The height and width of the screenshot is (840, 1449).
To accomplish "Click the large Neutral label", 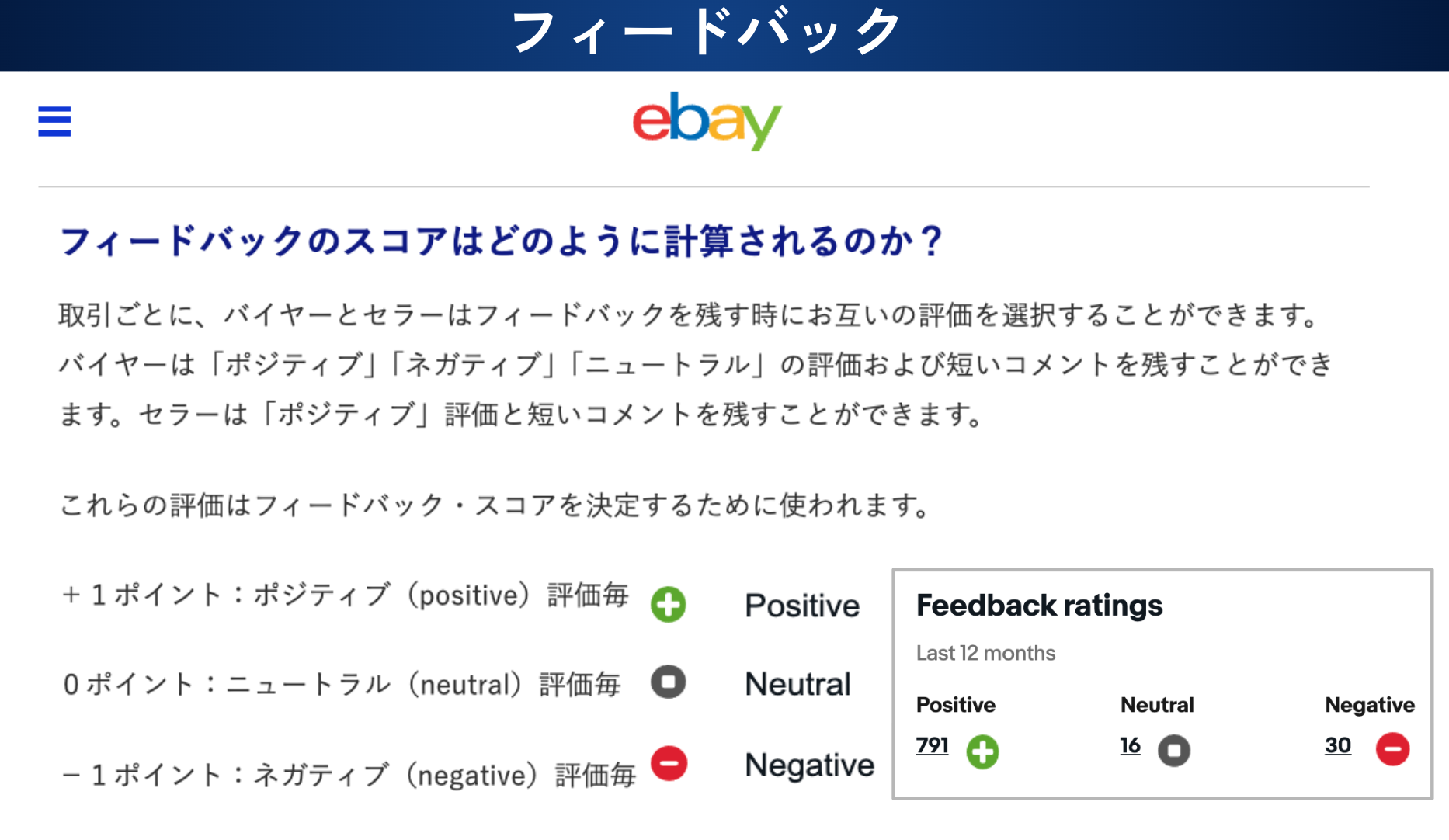I will click(x=797, y=684).
